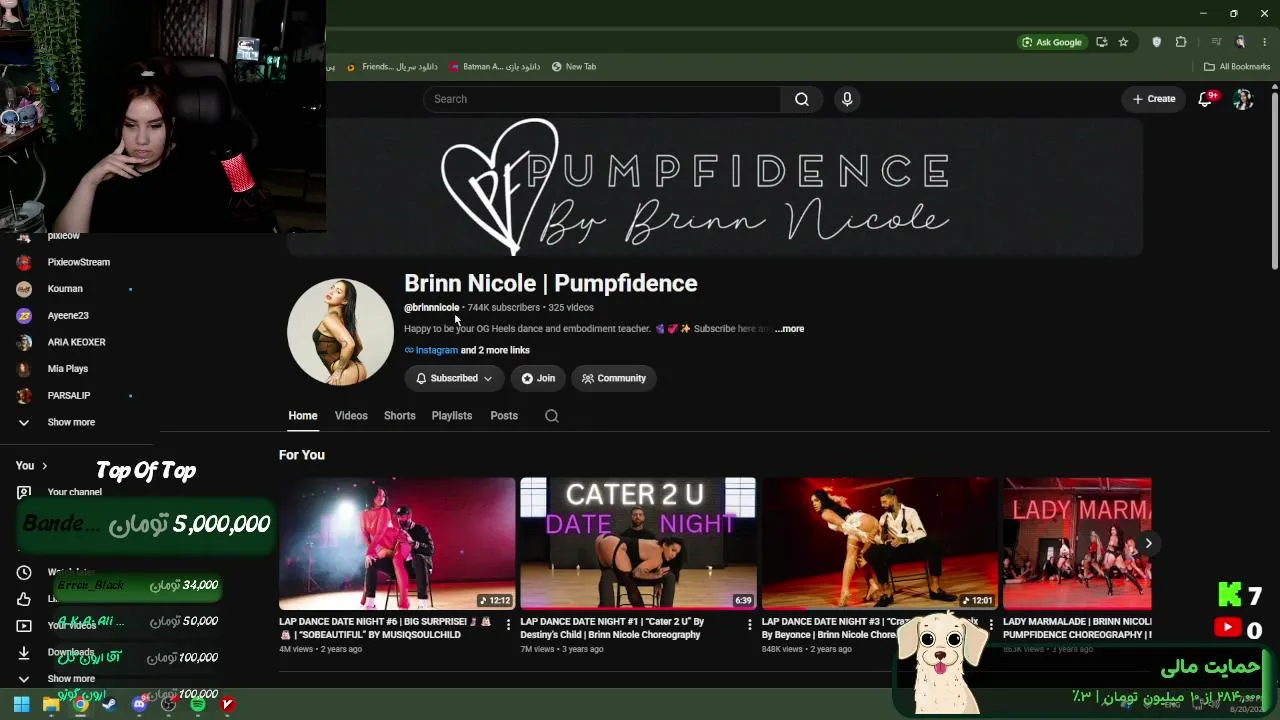Play LAP DANCE DATE NIGHT #6 thumbnail
This screenshot has width=1280, height=720.
pos(397,543)
